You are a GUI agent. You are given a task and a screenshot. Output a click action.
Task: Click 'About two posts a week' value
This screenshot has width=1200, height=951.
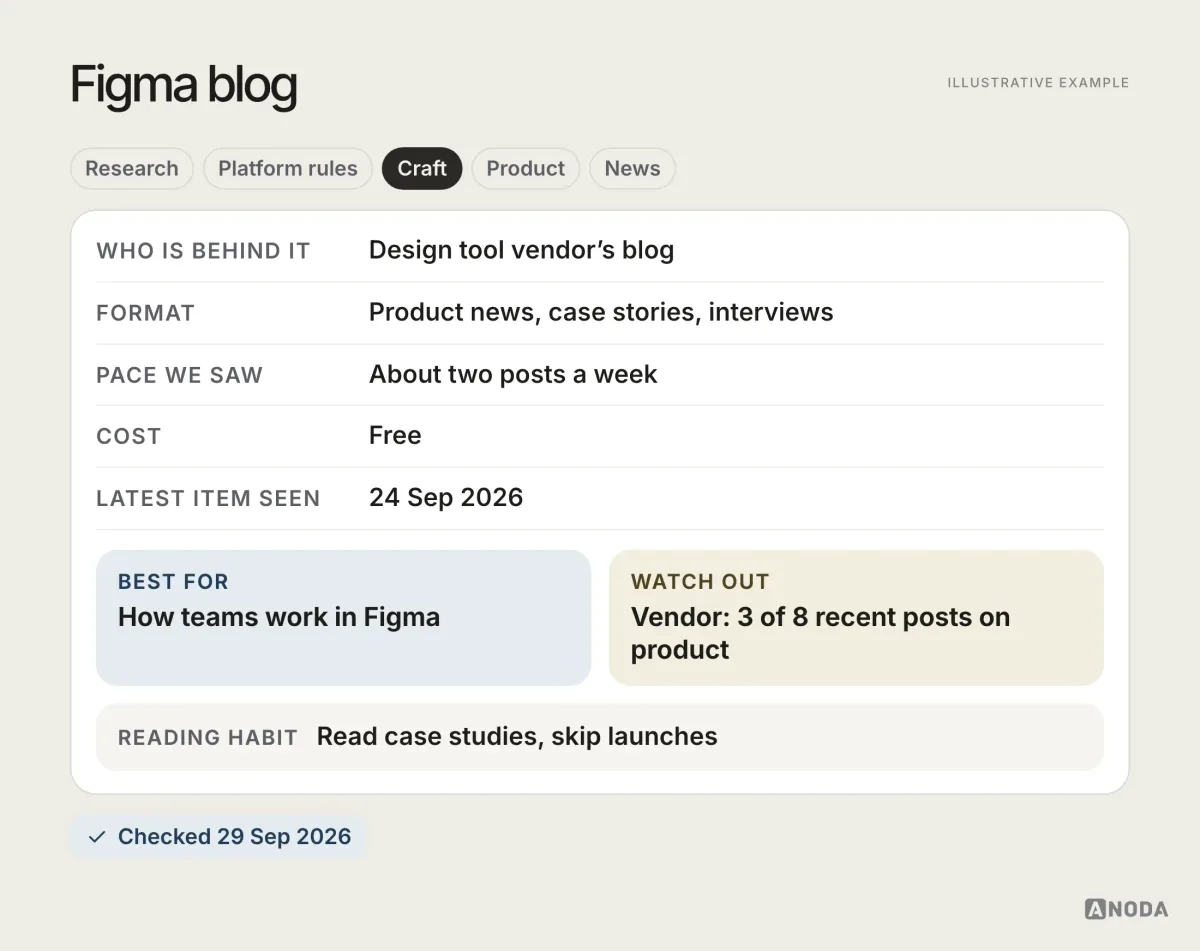pyautogui.click(x=513, y=374)
